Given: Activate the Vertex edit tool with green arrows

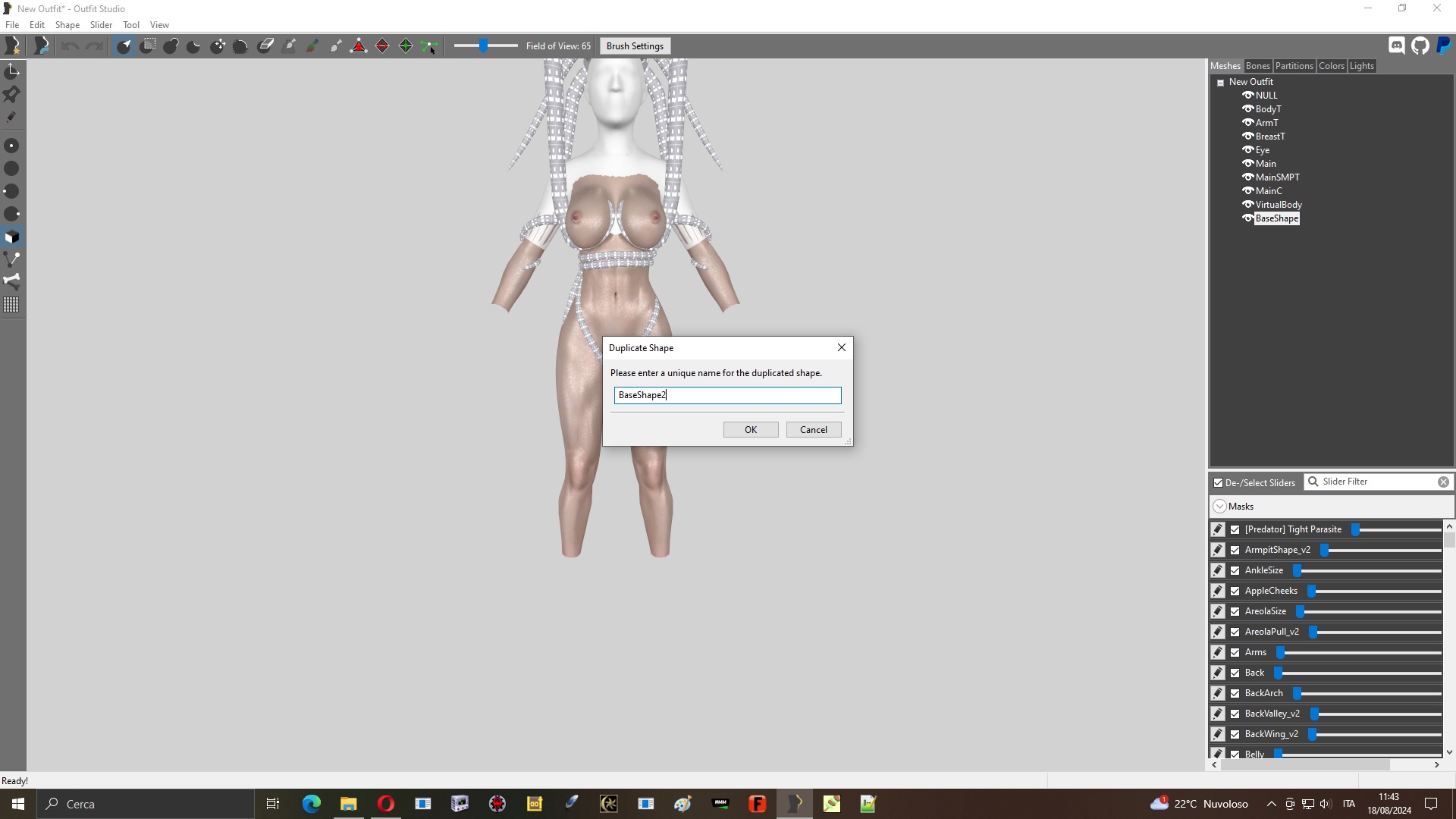Looking at the screenshot, I should 406,46.
